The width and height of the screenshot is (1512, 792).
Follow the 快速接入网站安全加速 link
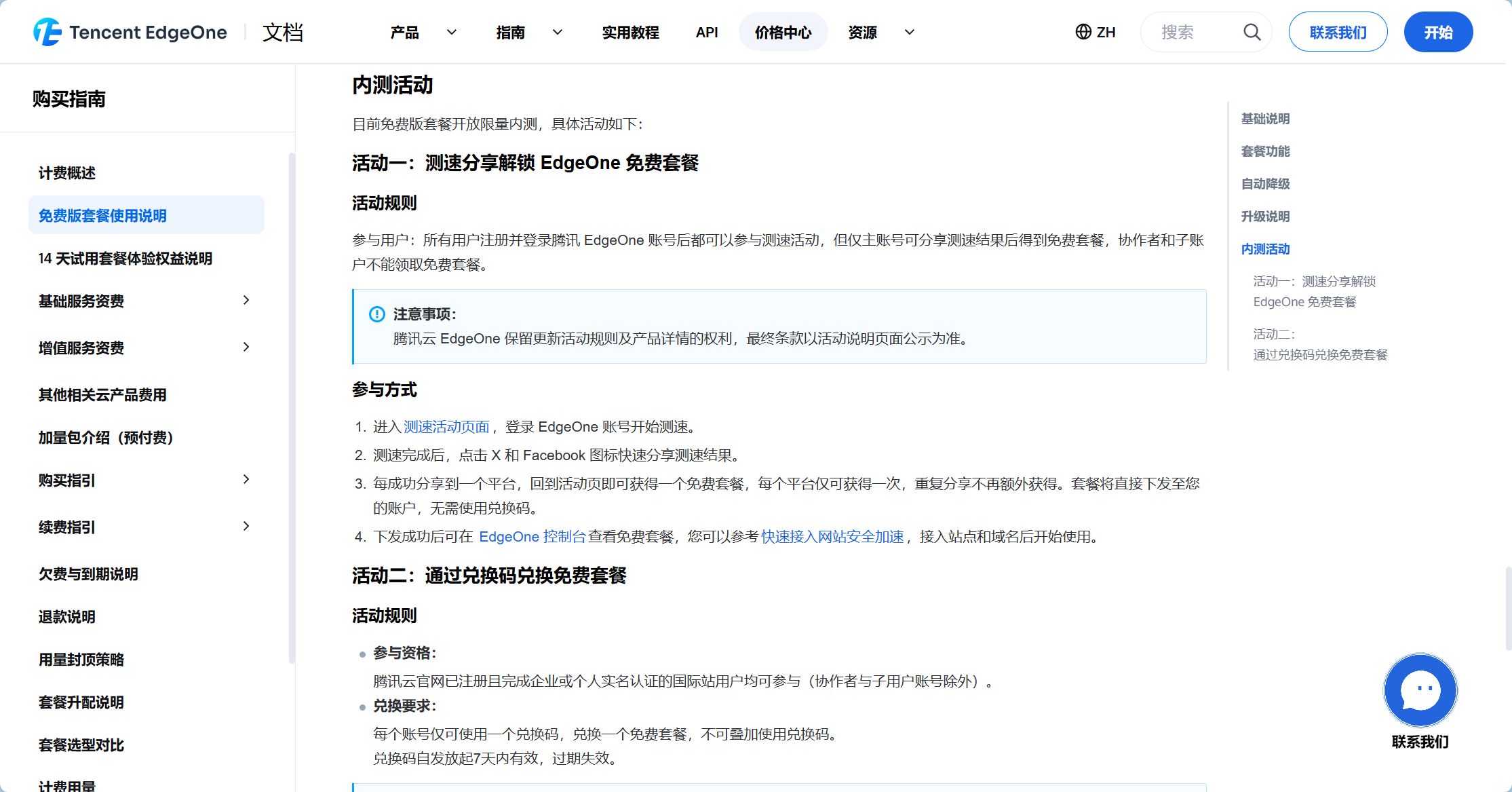832,537
